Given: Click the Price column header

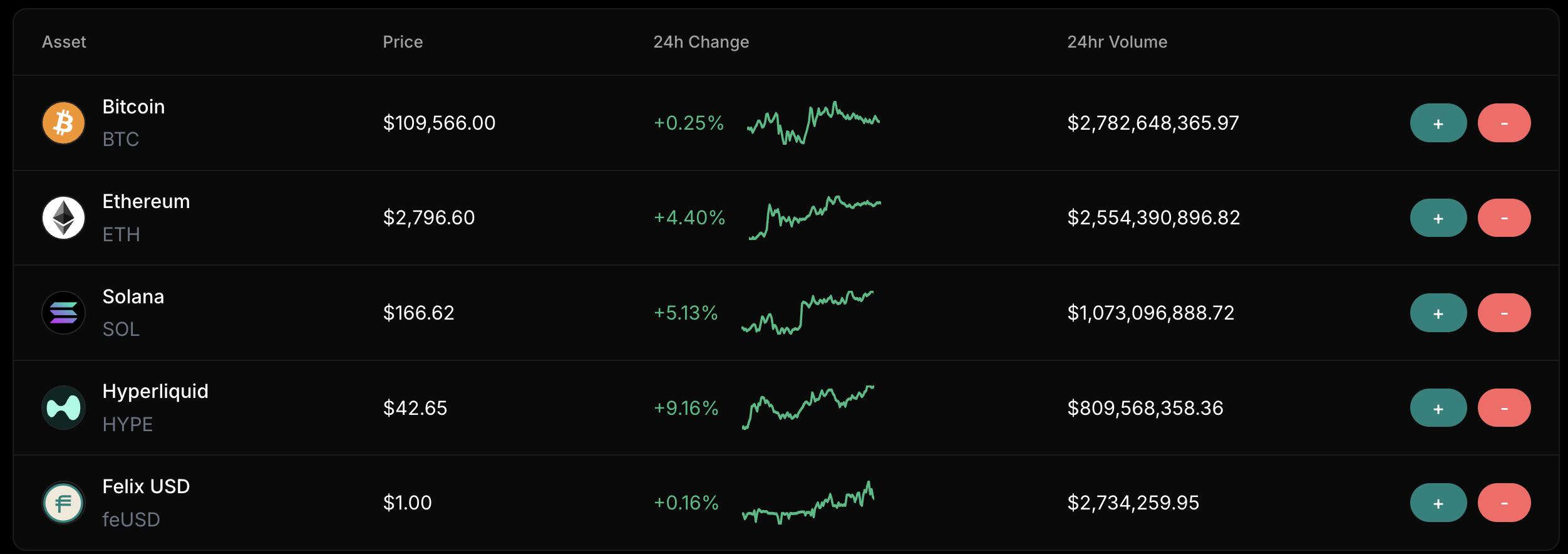Looking at the screenshot, I should (x=403, y=41).
